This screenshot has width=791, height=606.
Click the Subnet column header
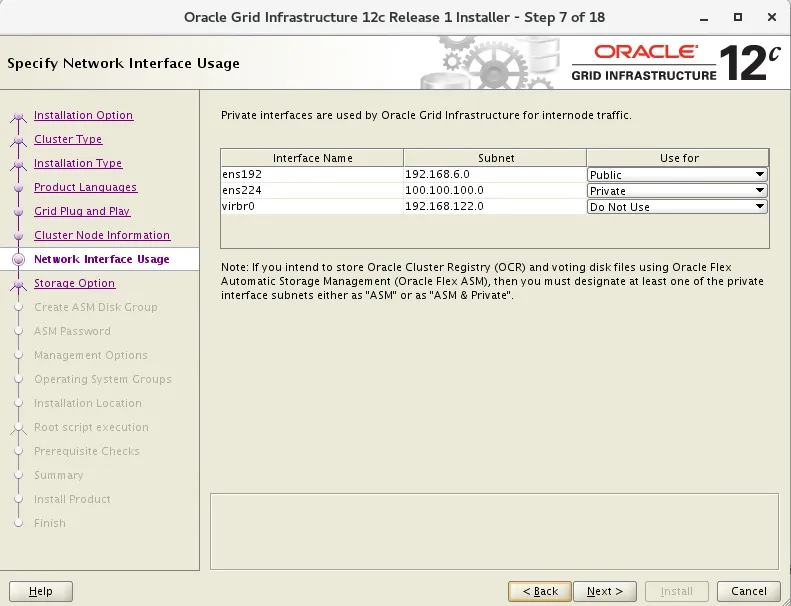pyautogui.click(x=495, y=158)
